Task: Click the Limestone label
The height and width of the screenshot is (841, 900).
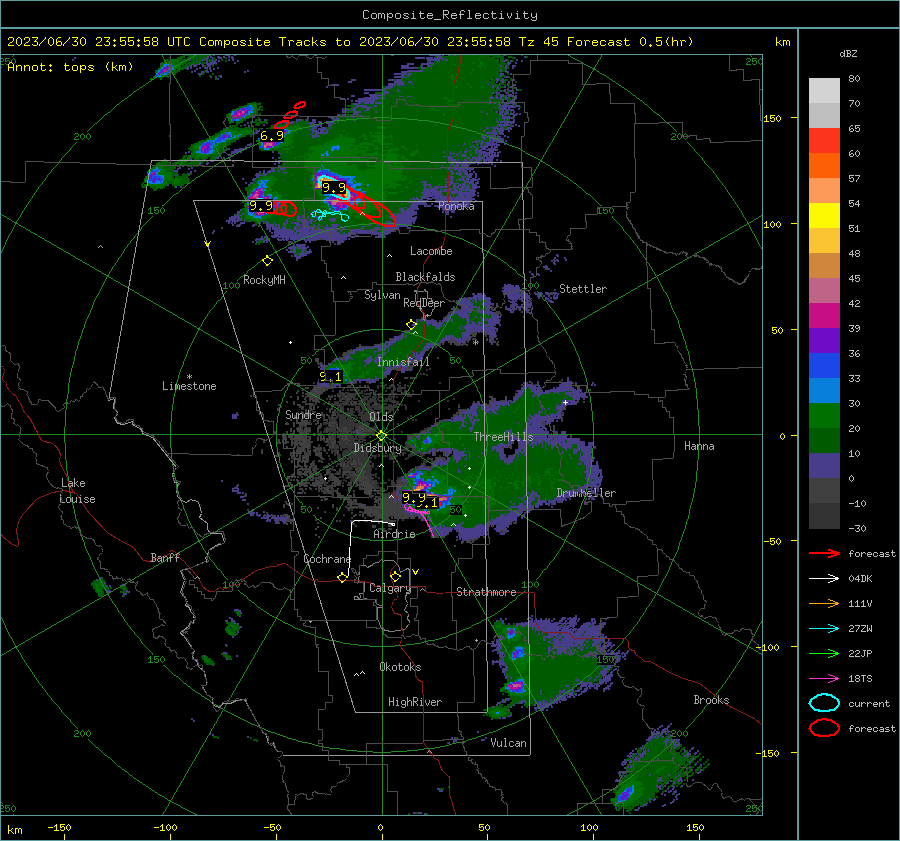Action: tap(189, 386)
